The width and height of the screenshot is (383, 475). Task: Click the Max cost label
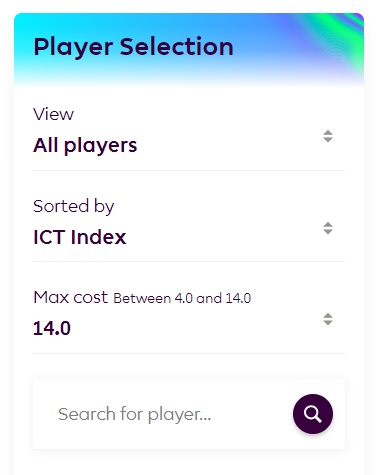[71, 297]
